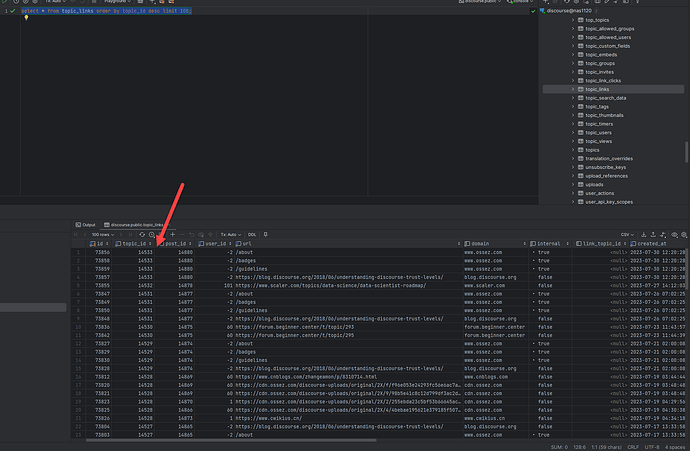Click the revert changes icon in grid toolbar
690x451 pixels.
point(191,235)
